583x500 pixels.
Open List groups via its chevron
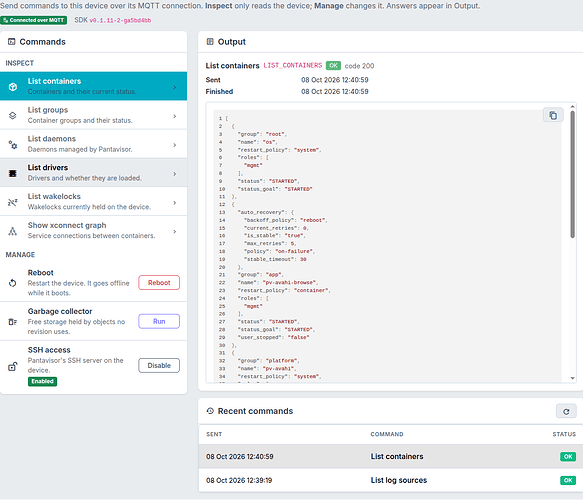pos(175,116)
